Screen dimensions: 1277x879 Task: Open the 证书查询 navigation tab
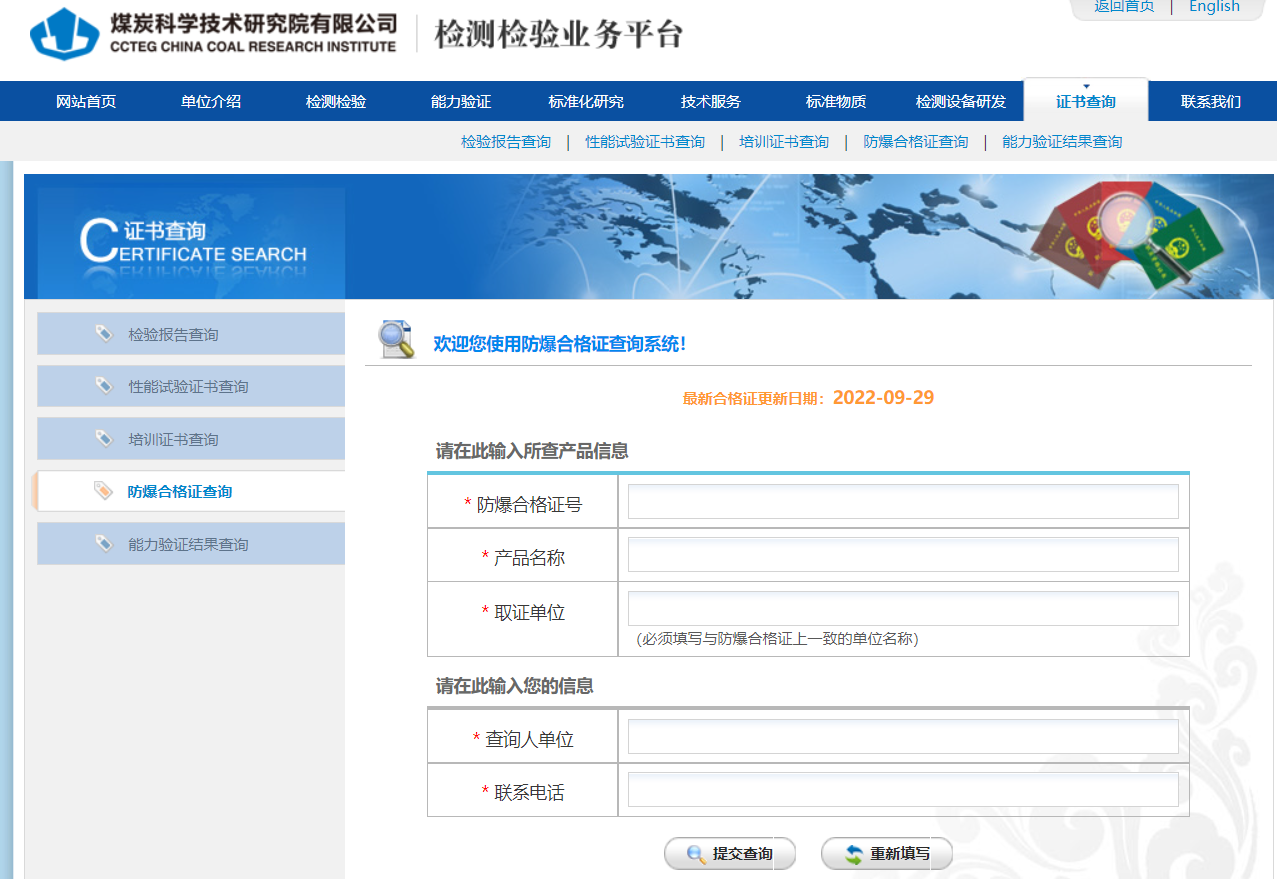pyautogui.click(x=1085, y=101)
